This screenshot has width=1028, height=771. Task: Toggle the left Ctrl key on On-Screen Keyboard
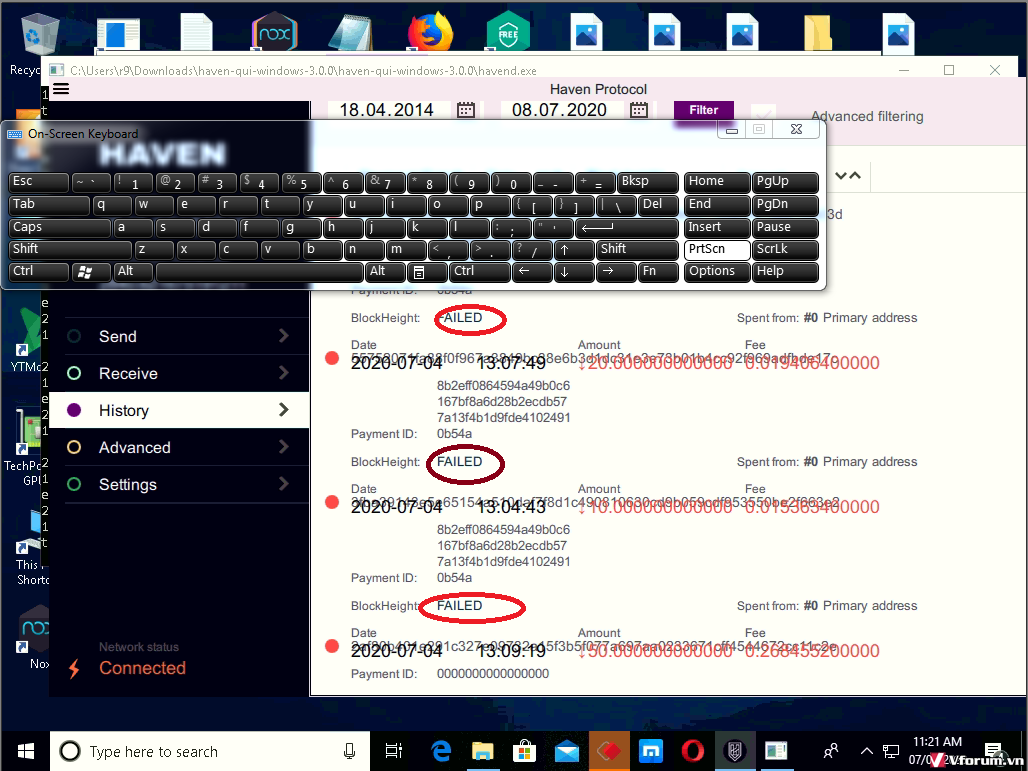(39, 272)
